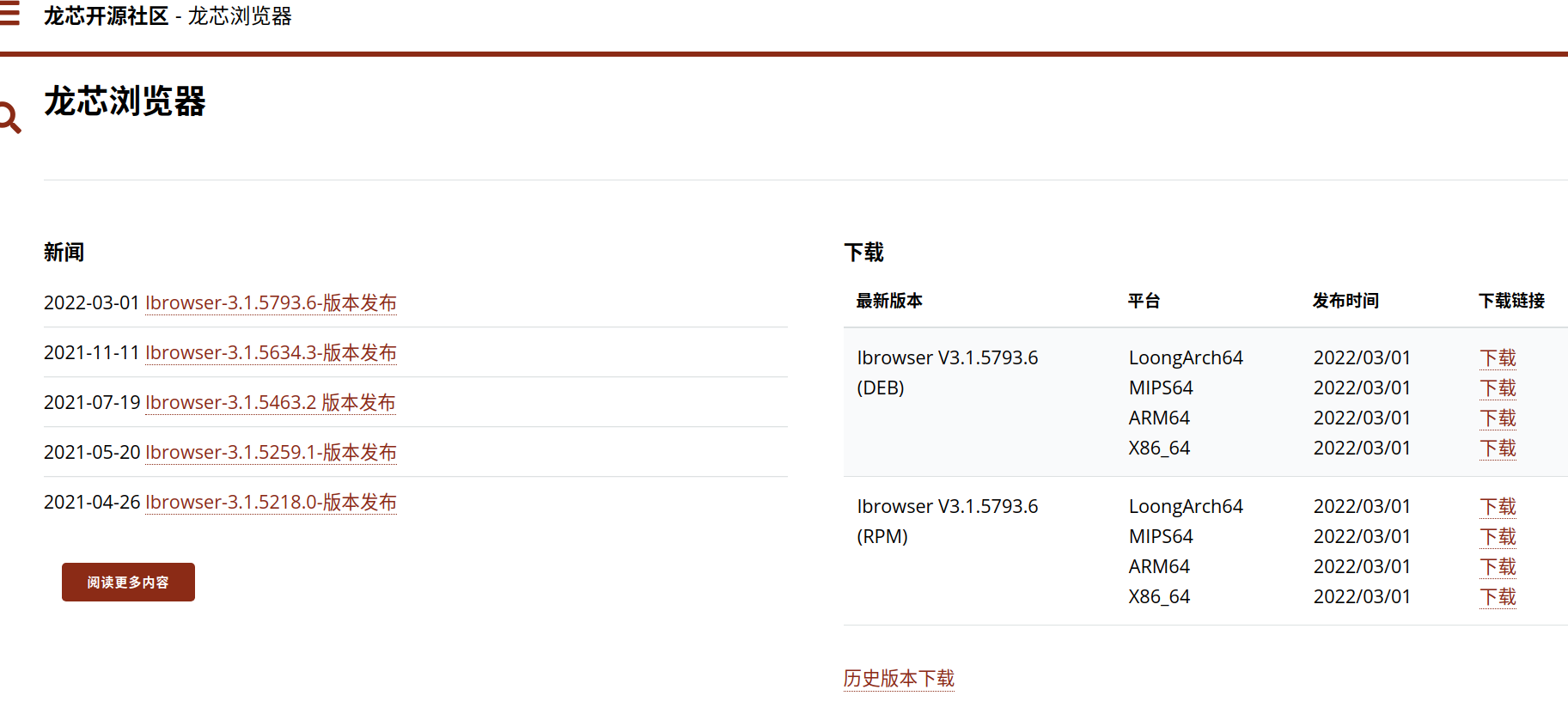Open lbrowser-3.1.5793.6 release news link
1568x708 pixels.
[271, 303]
